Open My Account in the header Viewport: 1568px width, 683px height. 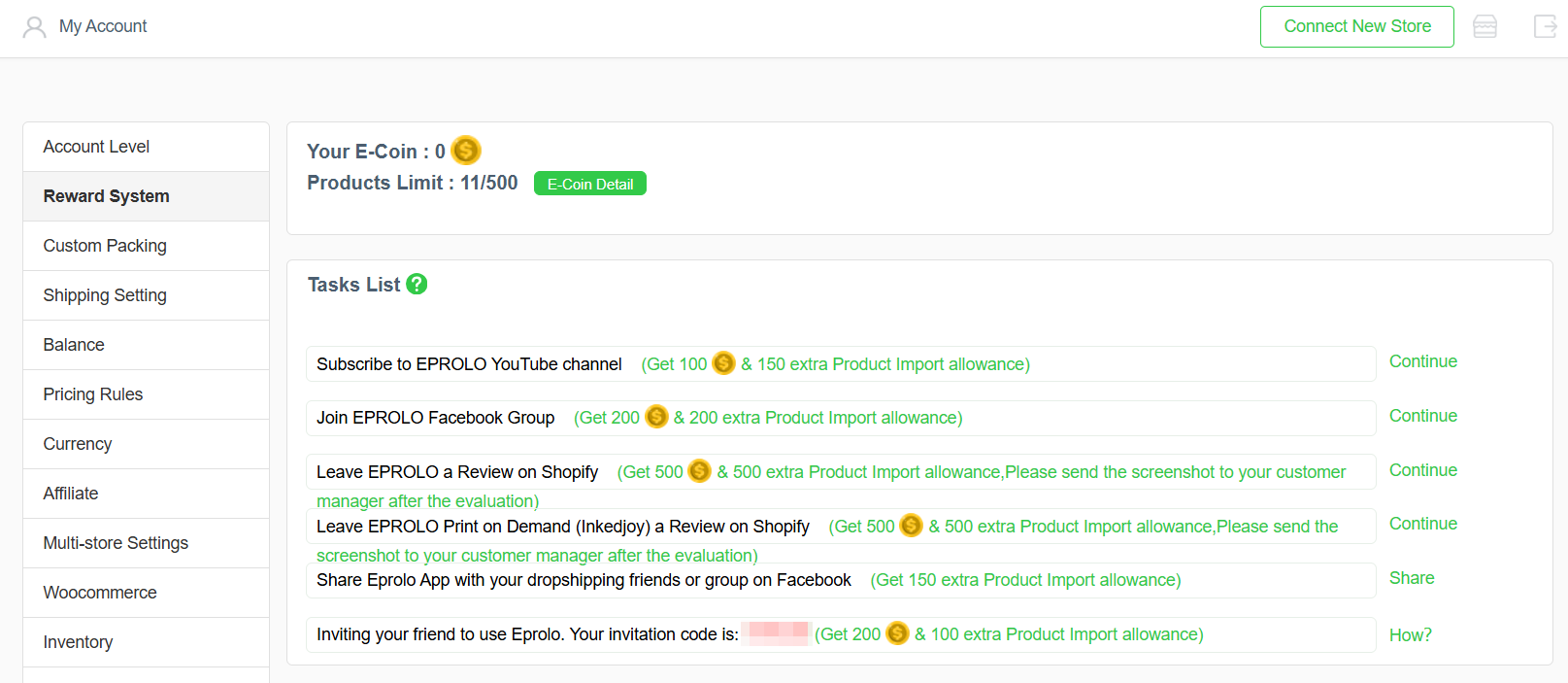pos(103,26)
